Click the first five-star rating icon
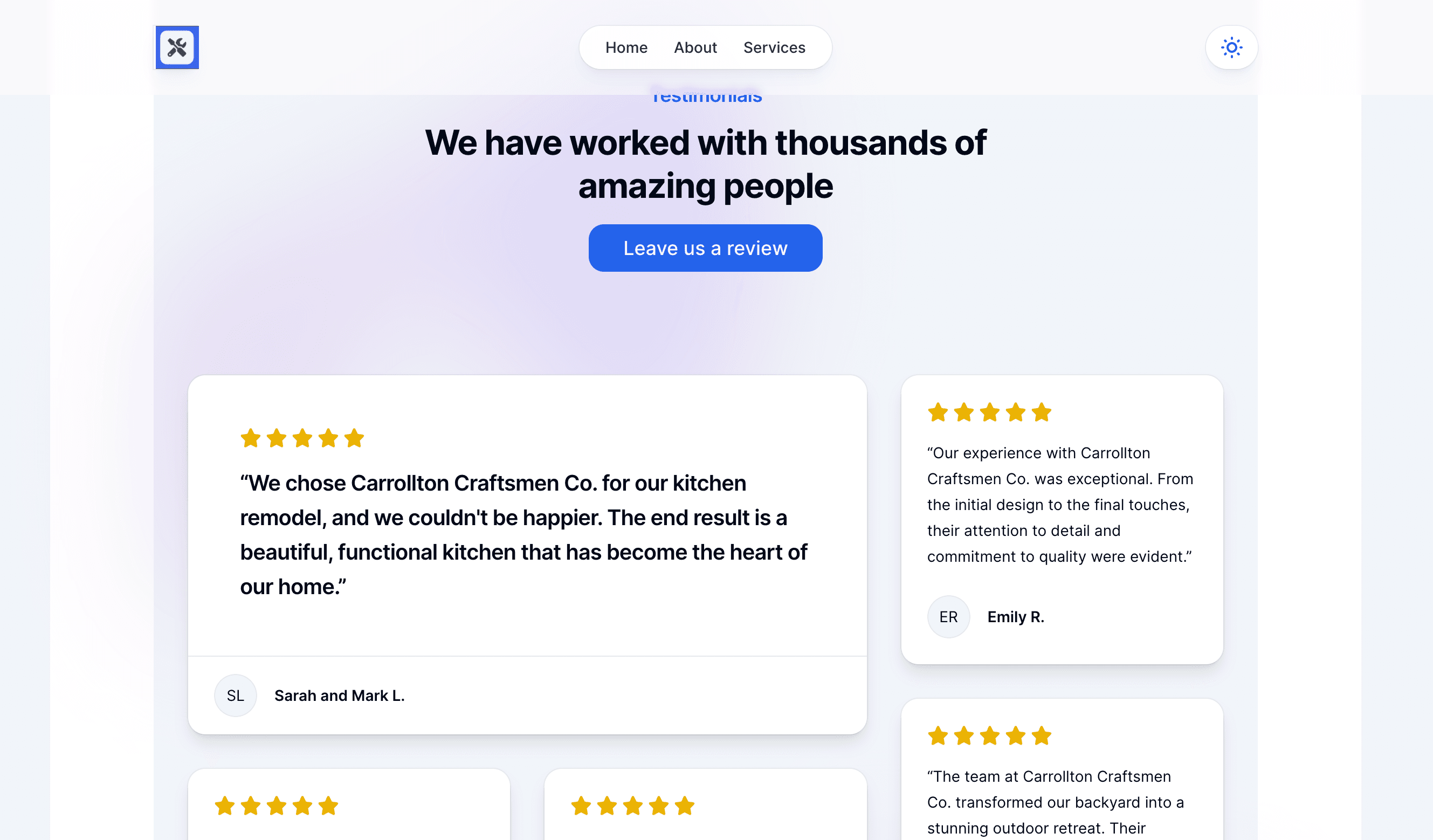 249,437
